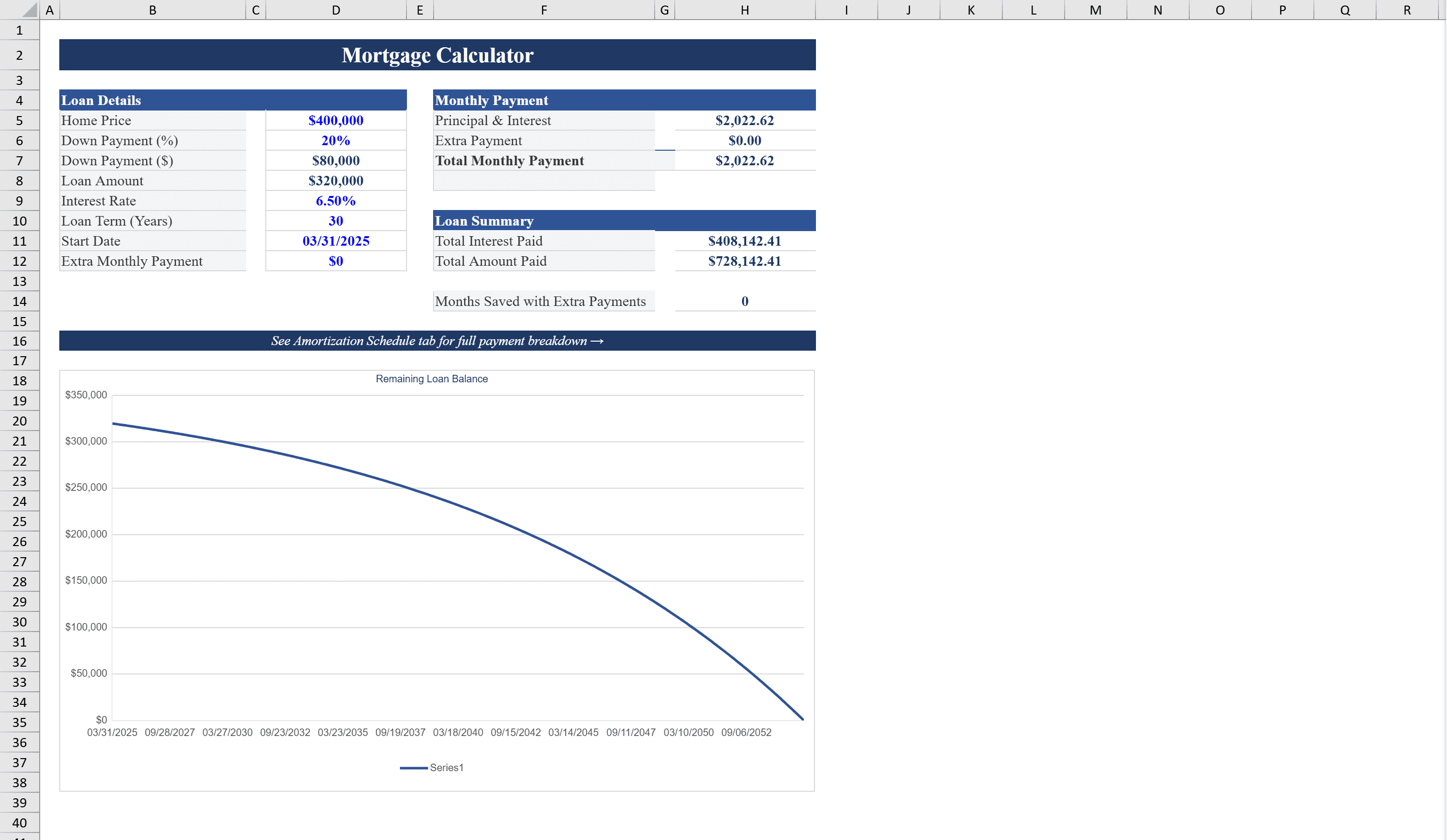Select column H header
Image resolution: width=1447 pixels, height=840 pixels.
click(x=745, y=10)
